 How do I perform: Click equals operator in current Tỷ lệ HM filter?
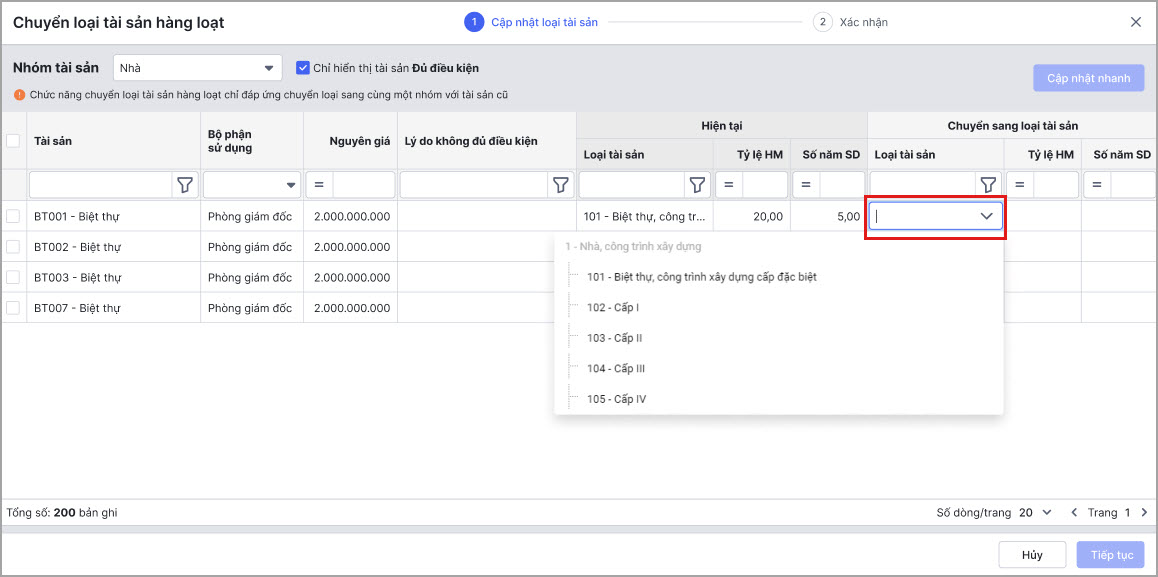click(728, 185)
